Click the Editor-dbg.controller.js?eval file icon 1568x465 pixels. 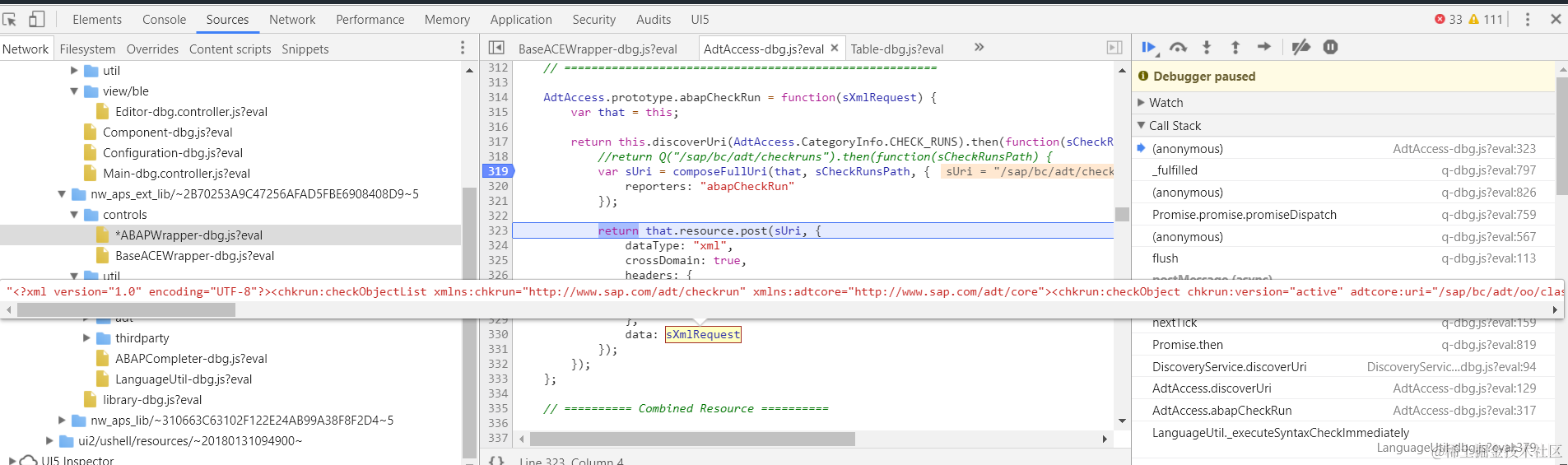click(x=103, y=111)
